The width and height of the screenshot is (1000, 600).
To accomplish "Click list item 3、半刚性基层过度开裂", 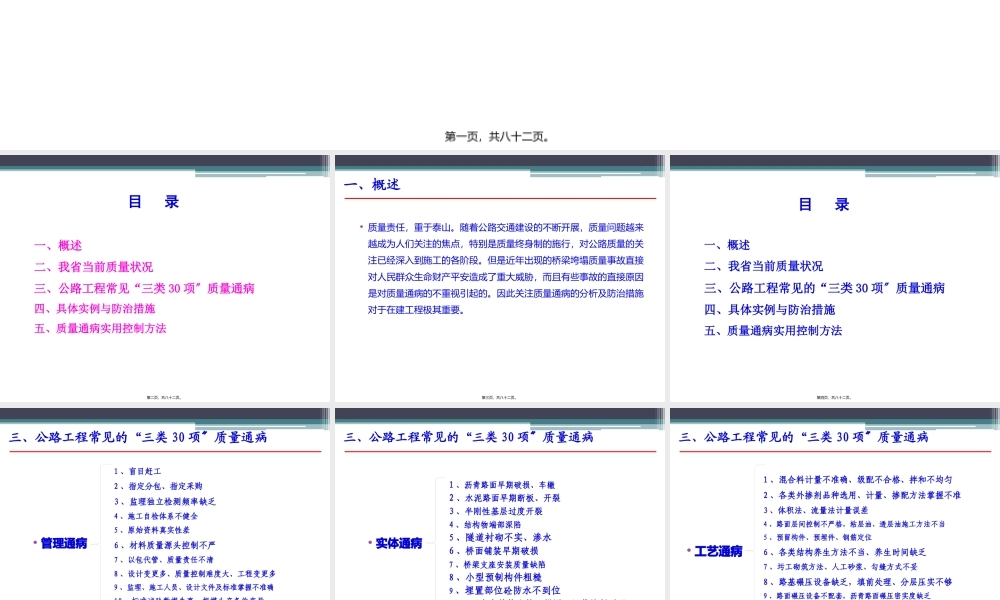I will [x=496, y=511].
